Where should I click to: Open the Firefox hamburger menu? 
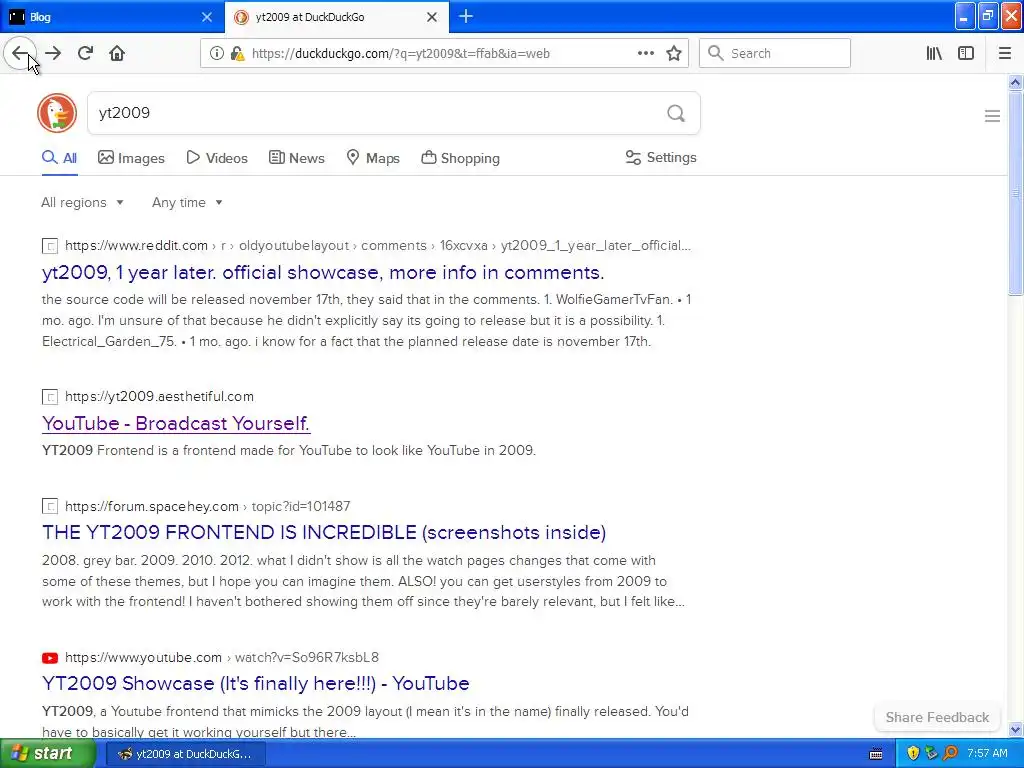point(1004,54)
